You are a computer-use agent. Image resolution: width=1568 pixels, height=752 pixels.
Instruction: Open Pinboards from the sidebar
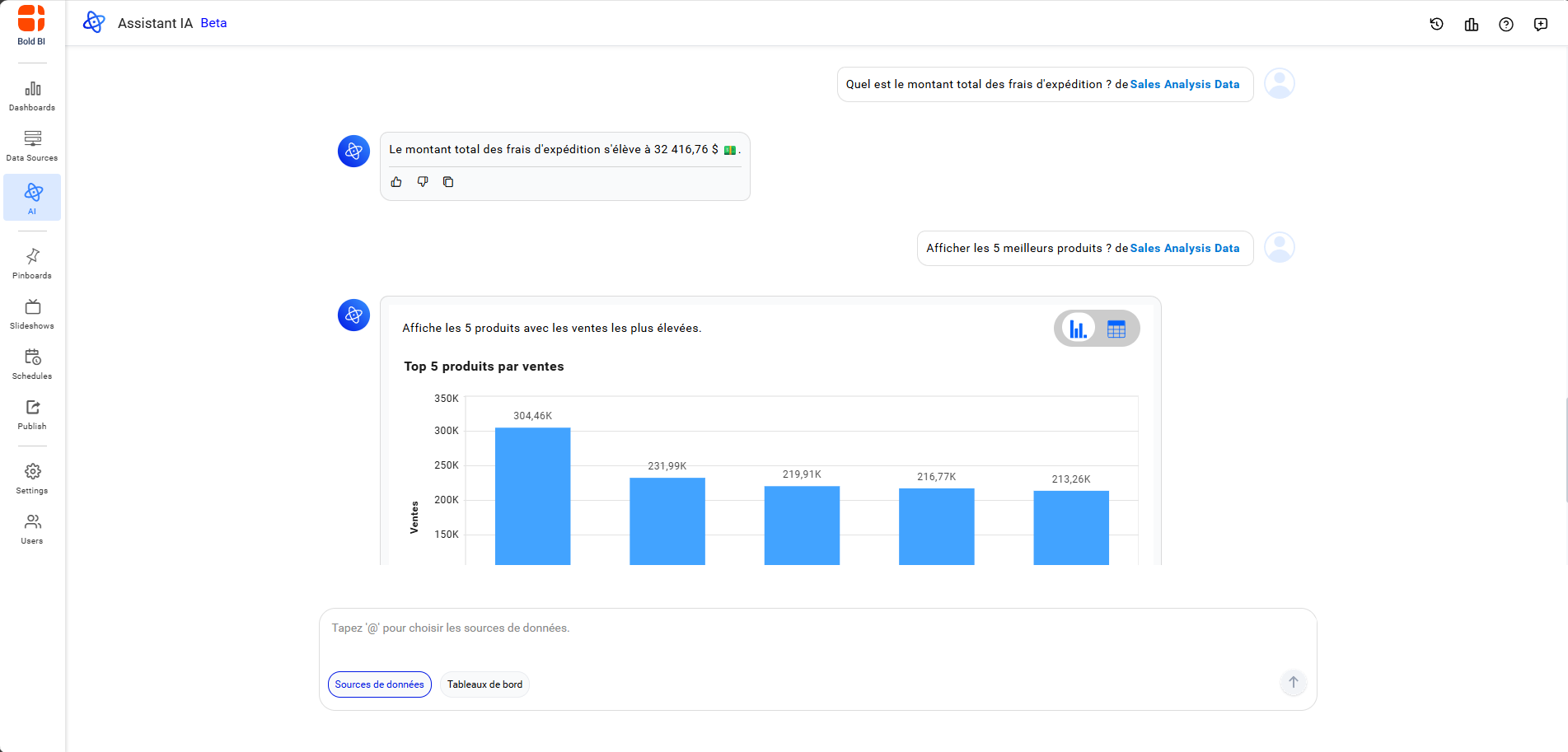tap(32, 264)
